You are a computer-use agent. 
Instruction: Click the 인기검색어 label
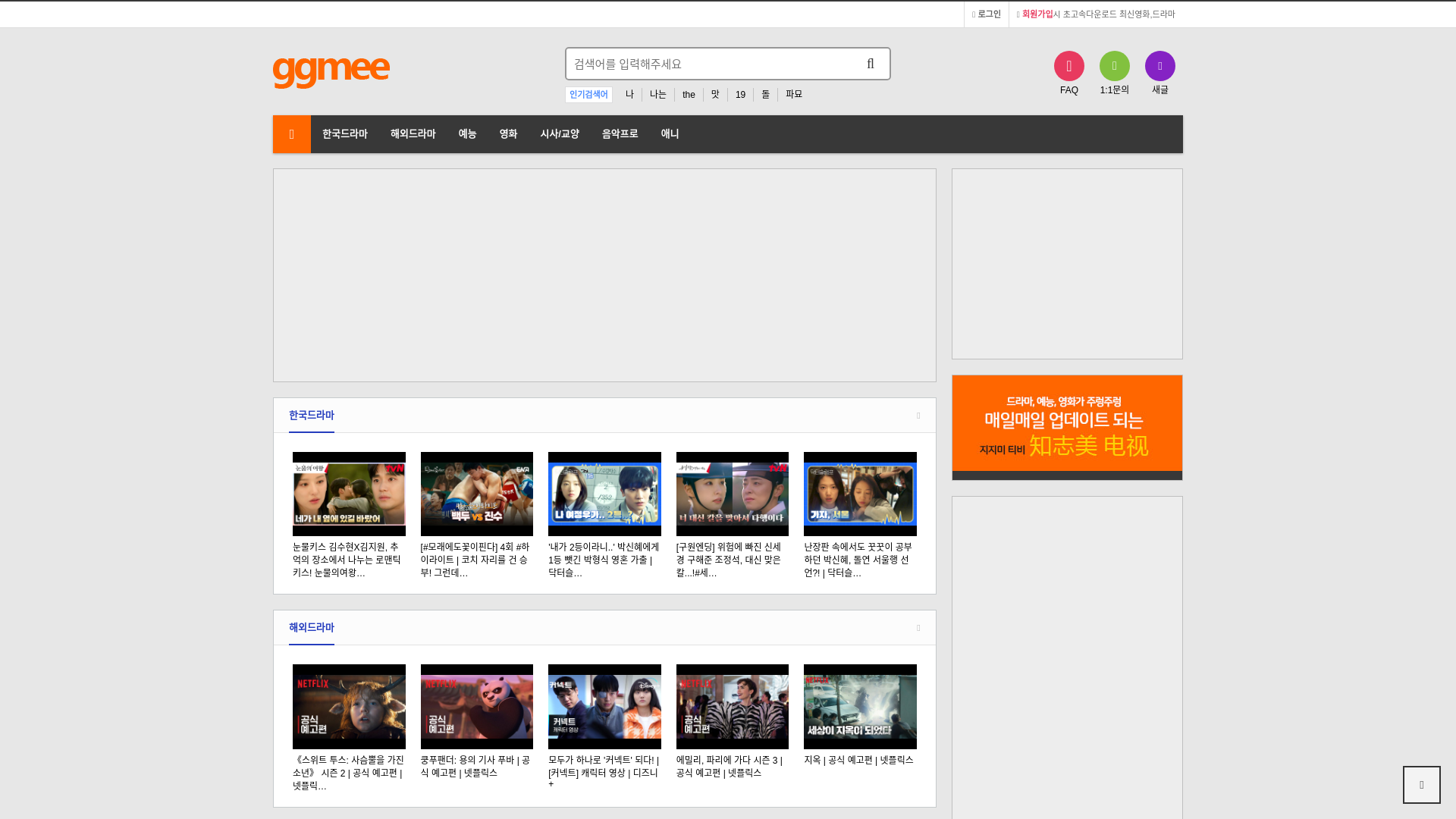pos(588,95)
